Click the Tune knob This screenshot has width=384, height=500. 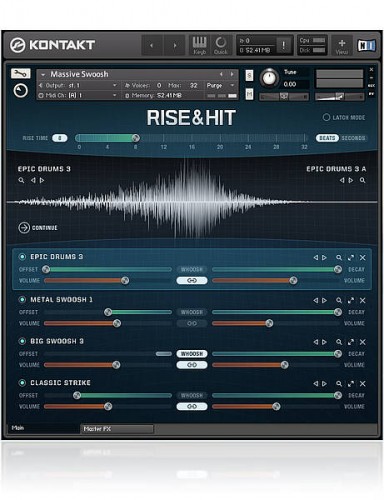point(269,78)
